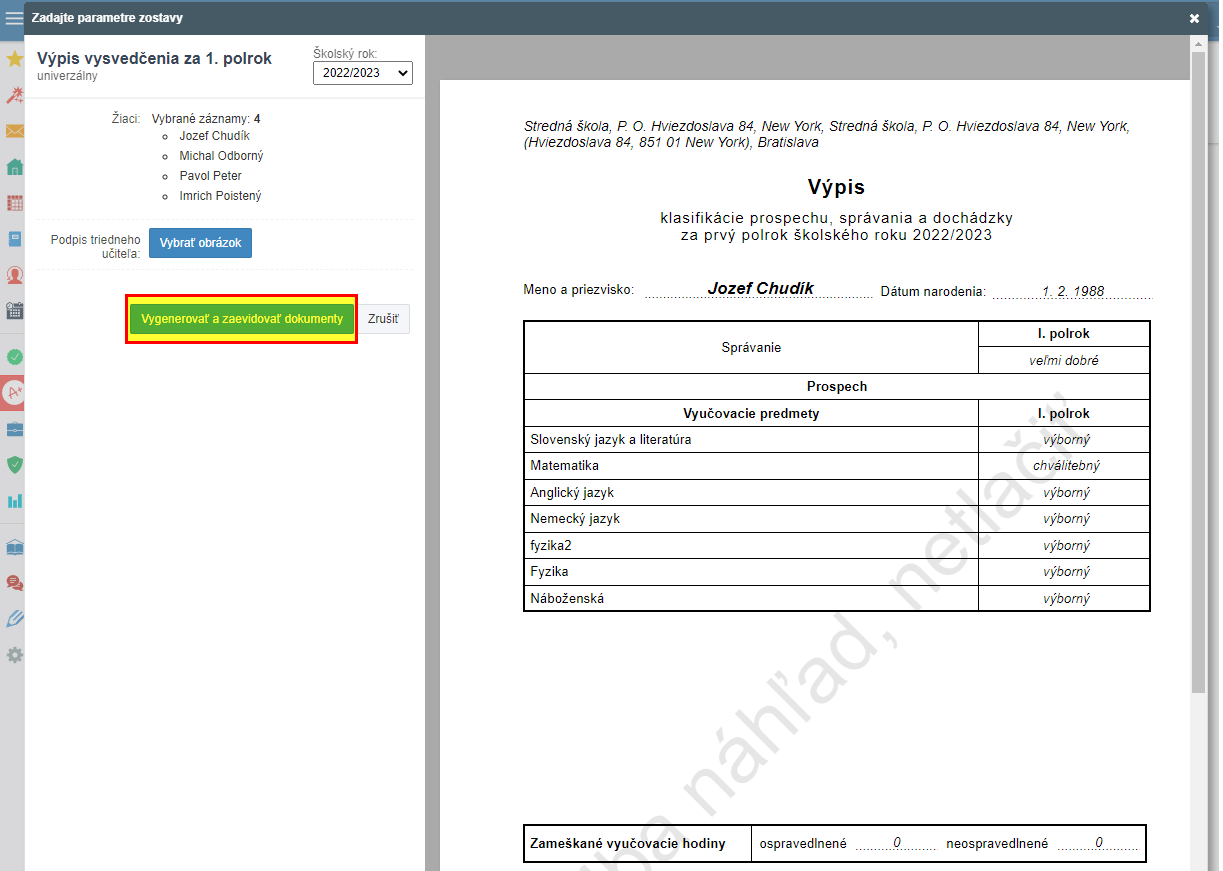Select student Michal Odborný in list
Viewport: 1223px width, 871px height.
point(221,156)
